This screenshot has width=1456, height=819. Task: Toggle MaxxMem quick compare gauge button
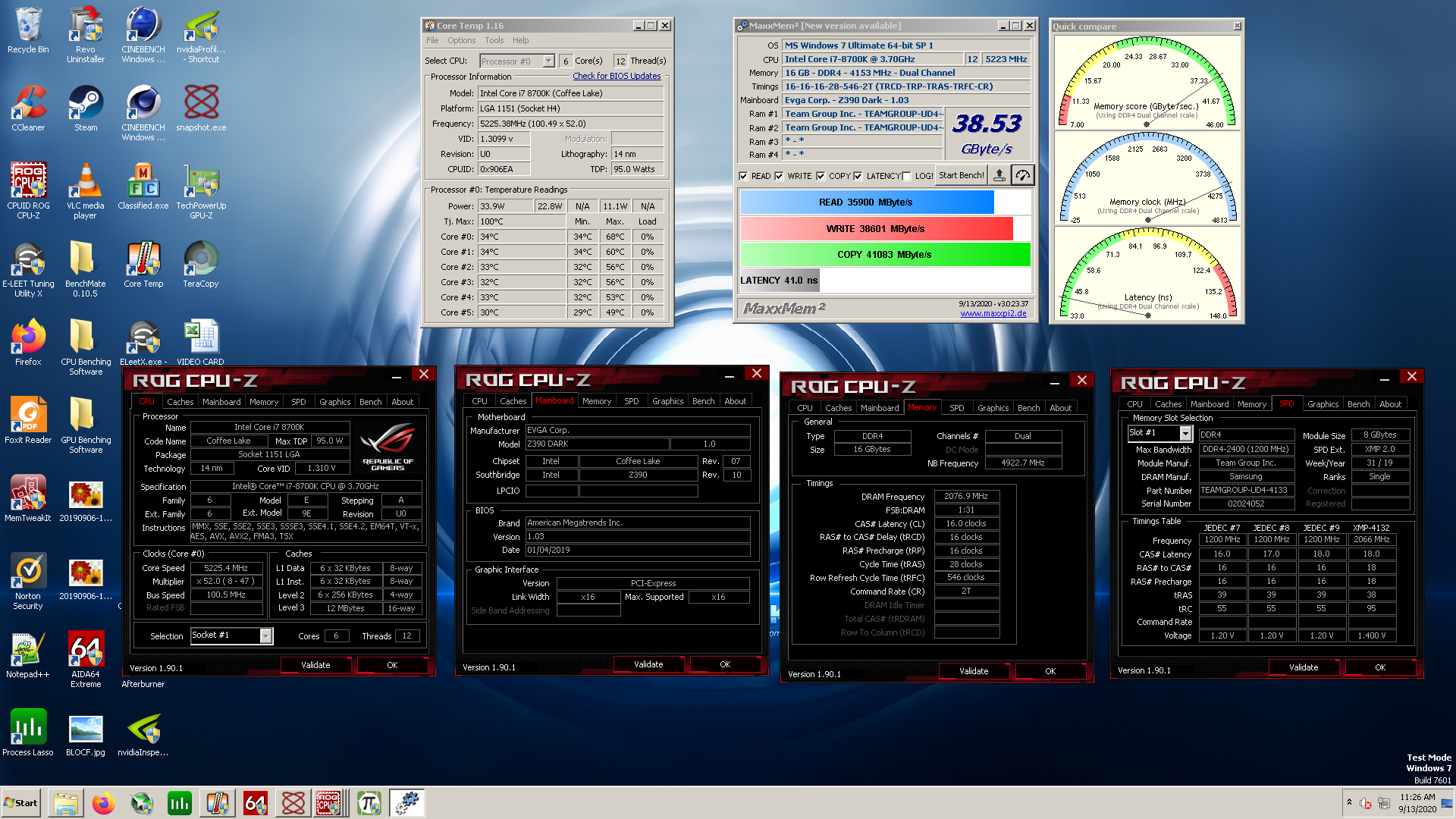tap(1023, 175)
